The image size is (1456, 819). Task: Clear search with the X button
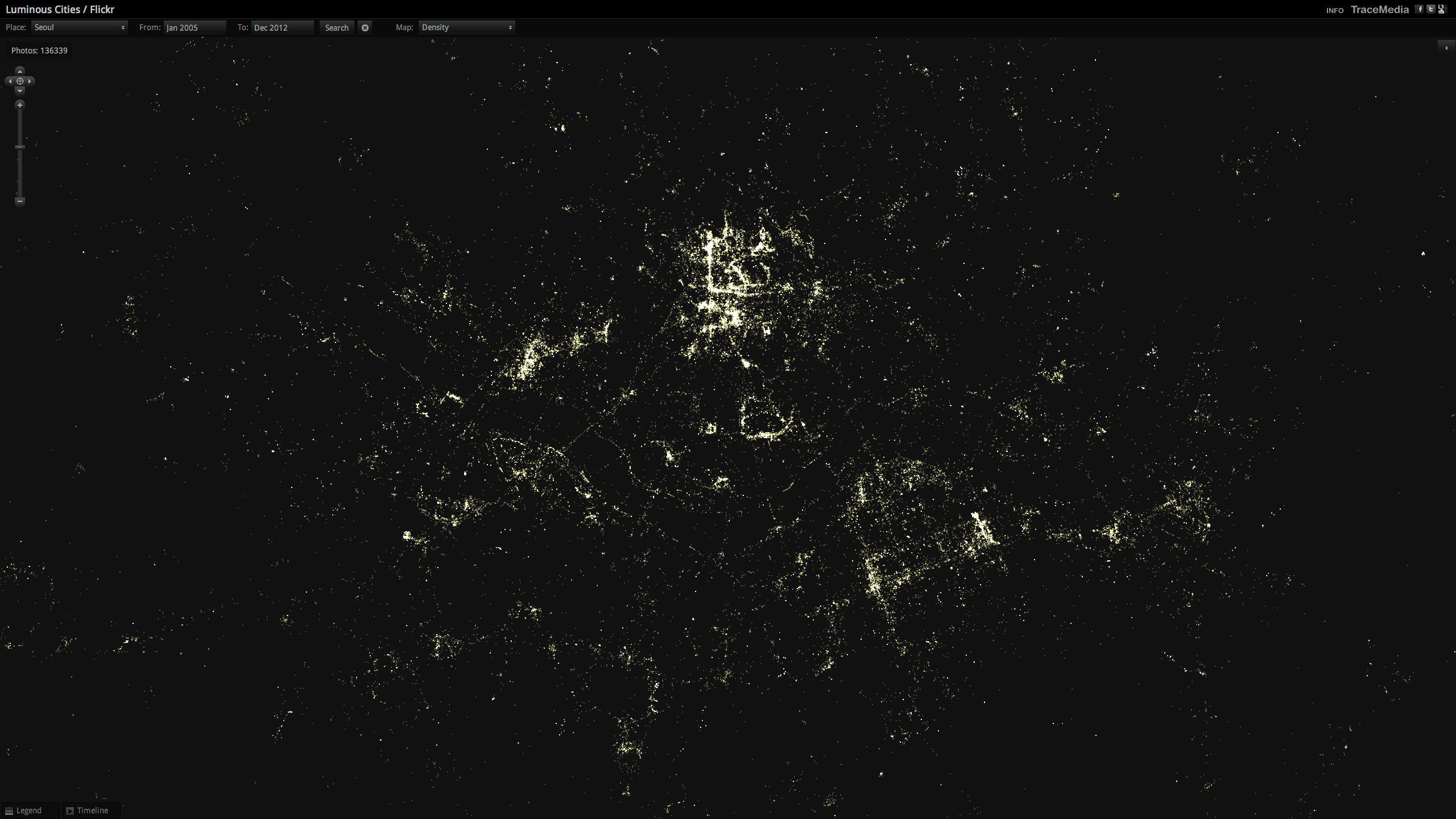365,27
